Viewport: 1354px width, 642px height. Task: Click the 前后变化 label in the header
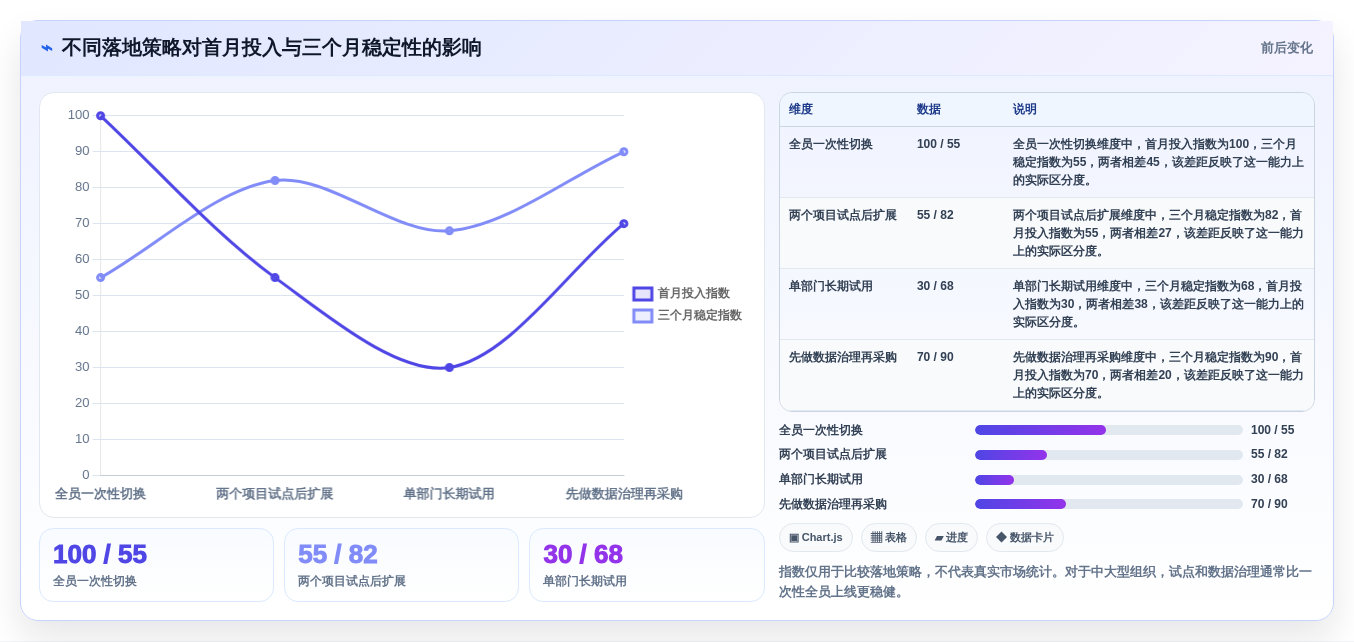pos(1286,48)
